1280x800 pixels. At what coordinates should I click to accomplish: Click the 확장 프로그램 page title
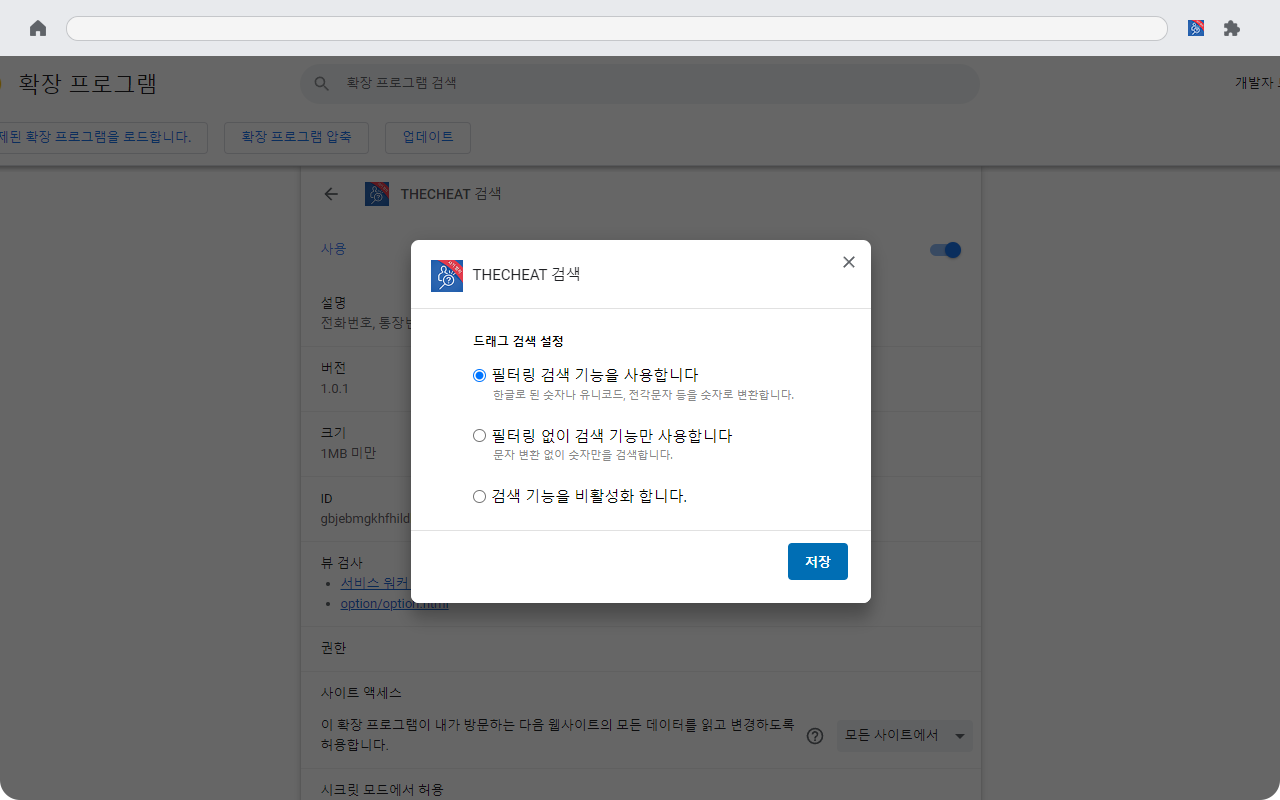tap(88, 84)
